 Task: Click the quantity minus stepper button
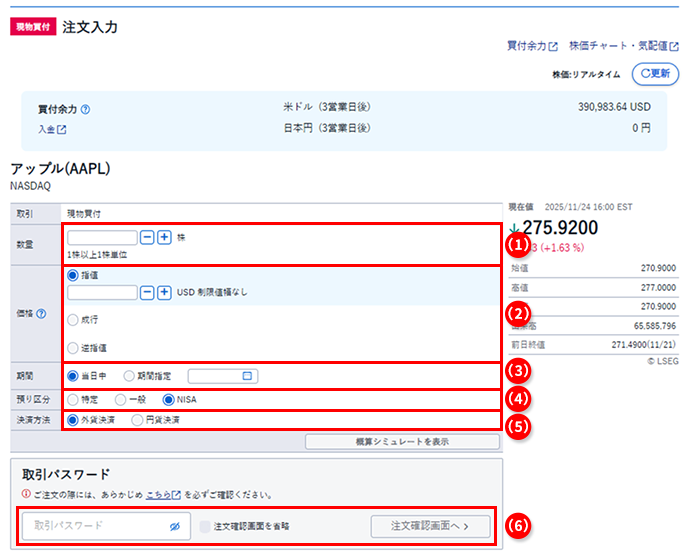pos(147,237)
